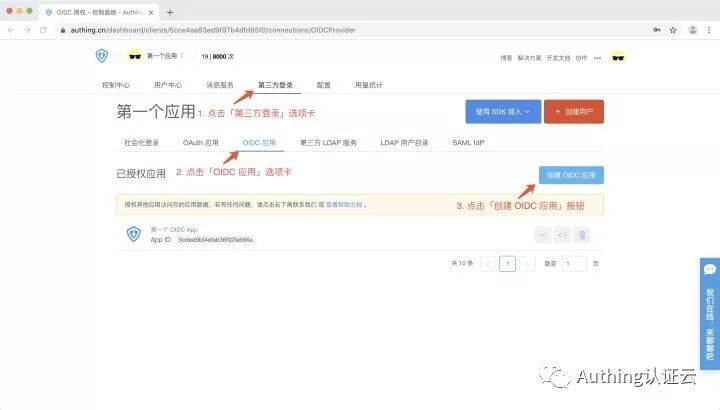Click browser back arrow
Viewport: 720px width, 410px height.
pos(11,30)
